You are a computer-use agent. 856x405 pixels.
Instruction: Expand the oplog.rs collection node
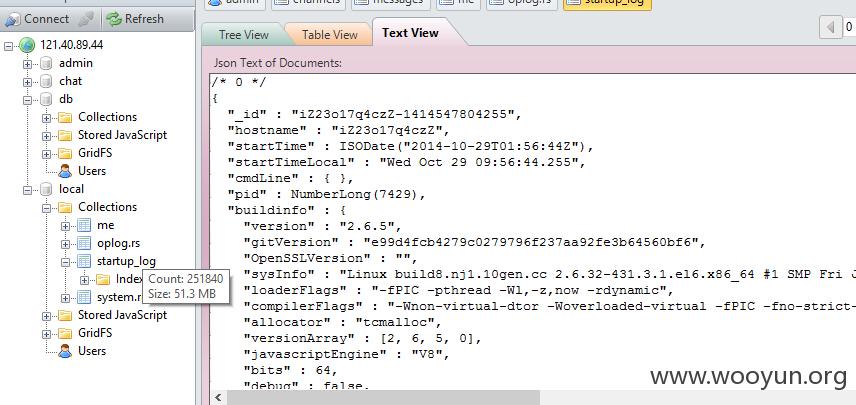pyautogui.click(x=66, y=244)
